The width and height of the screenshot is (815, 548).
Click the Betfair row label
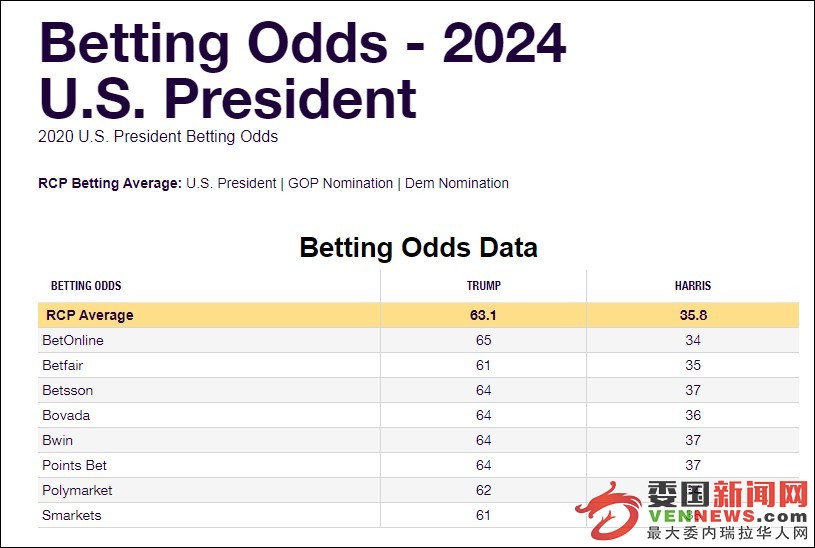62,366
